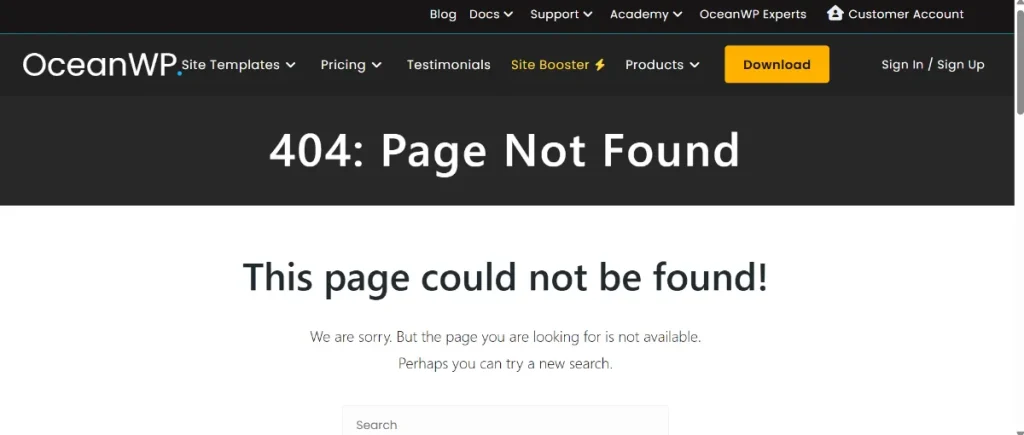Open the Products menu chevron
The image size is (1024, 435).
(694, 65)
